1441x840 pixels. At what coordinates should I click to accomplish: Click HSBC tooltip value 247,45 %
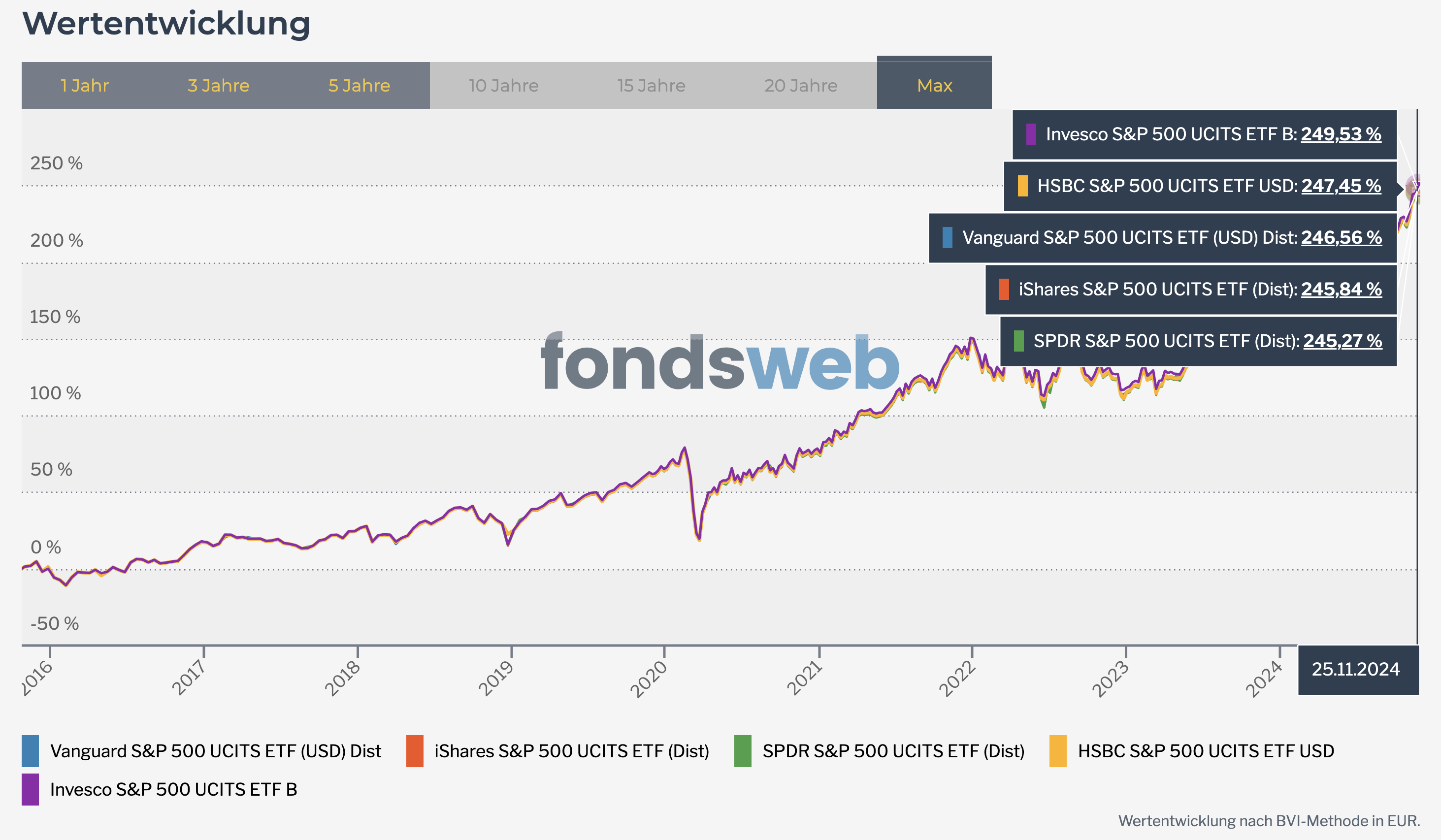coord(1341,186)
